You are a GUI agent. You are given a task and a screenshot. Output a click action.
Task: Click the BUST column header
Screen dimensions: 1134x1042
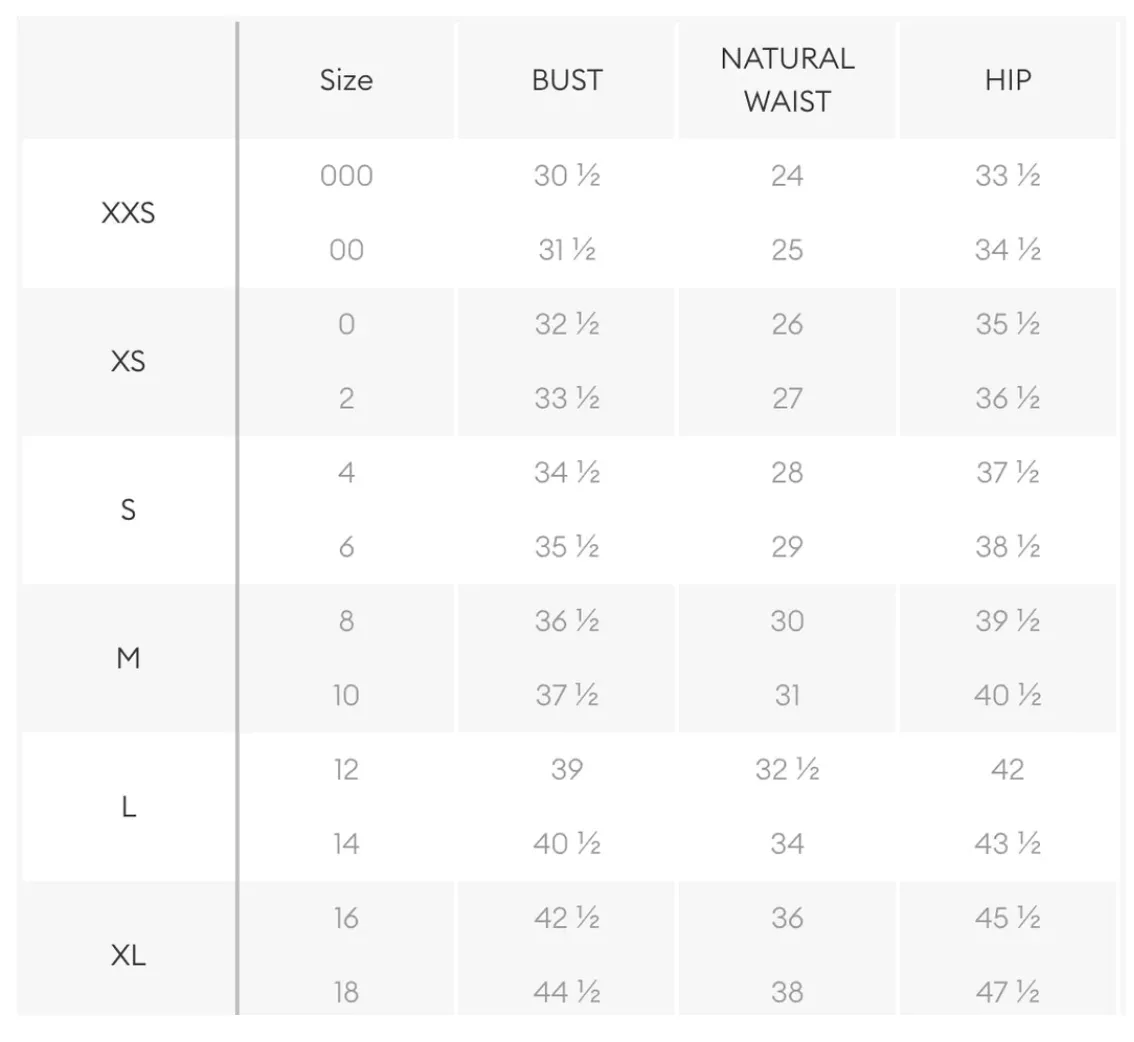click(x=567, y=80)
